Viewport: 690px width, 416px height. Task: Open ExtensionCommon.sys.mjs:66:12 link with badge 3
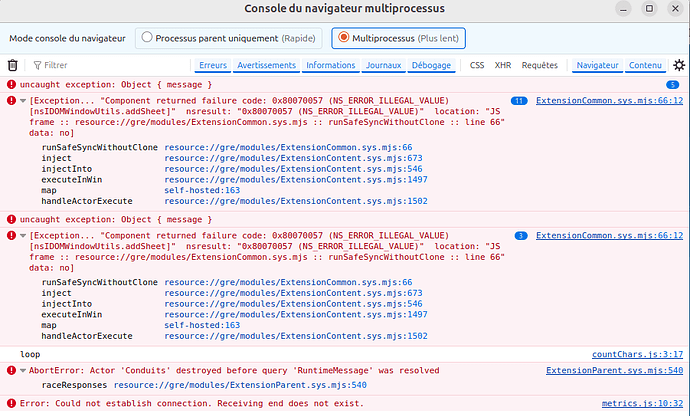[x=609, y=236]
